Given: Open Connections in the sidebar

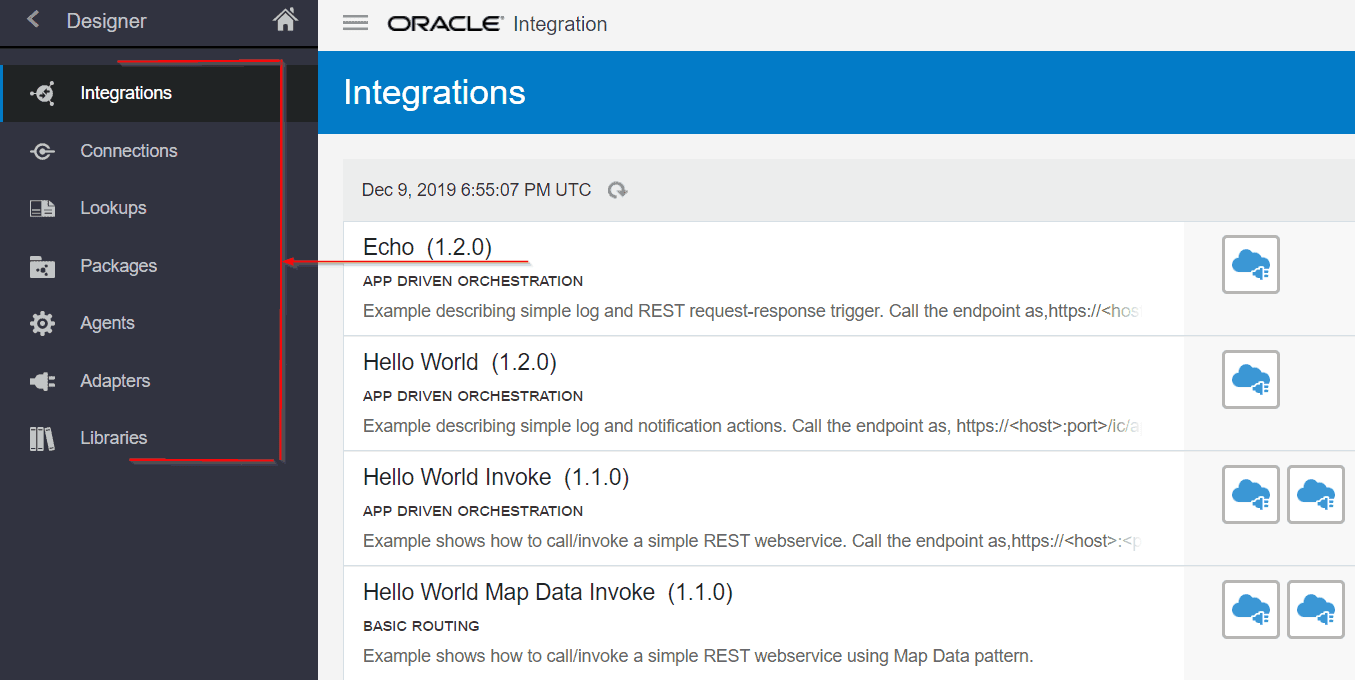Looking at the screenshot, I should (x=128, y=151).
